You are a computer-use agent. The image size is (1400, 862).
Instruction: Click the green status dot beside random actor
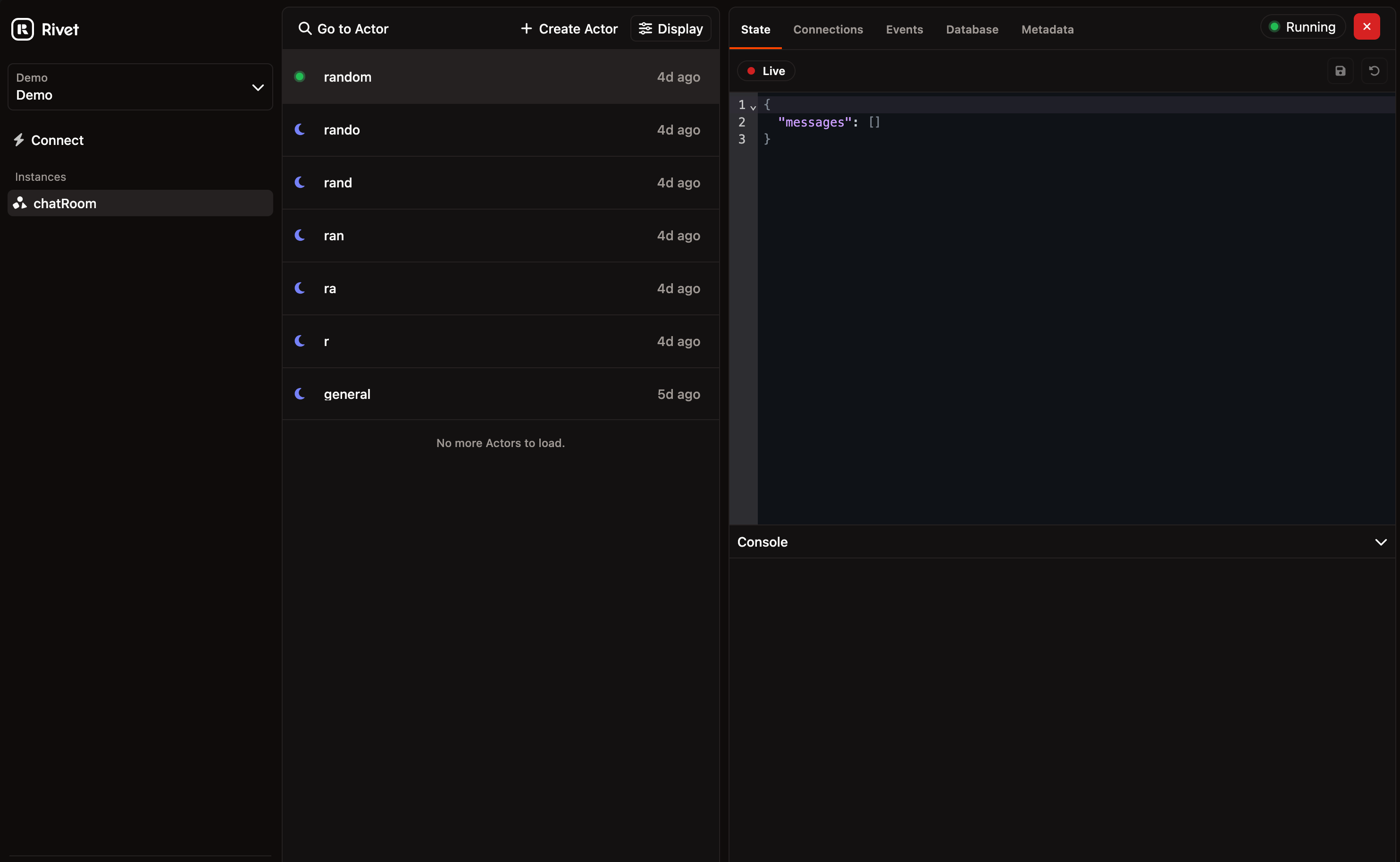click(300, 76)
